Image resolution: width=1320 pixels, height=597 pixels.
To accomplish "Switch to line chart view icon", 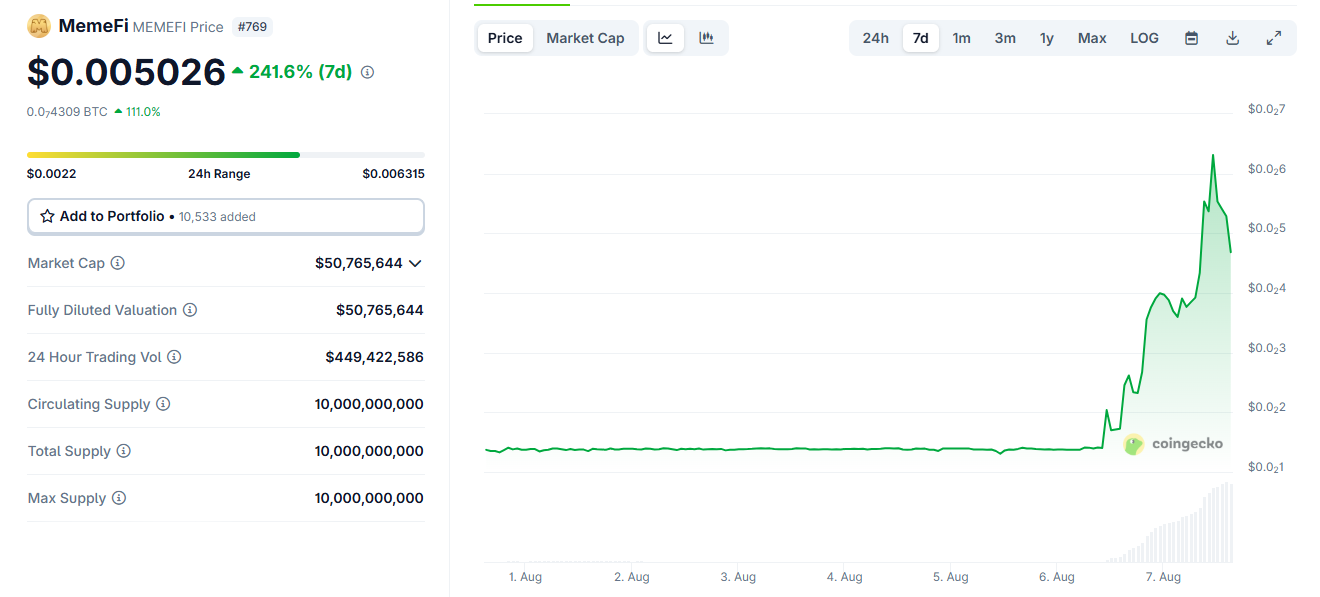I will click(665, 38).
